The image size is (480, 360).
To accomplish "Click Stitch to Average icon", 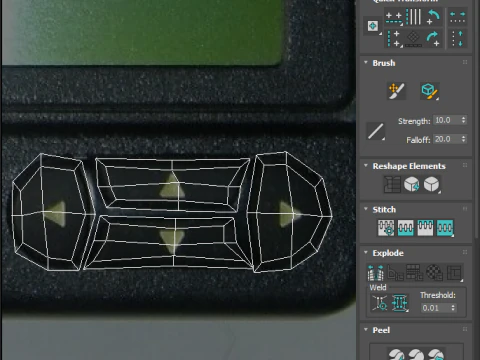I will (x=405, y=228).
